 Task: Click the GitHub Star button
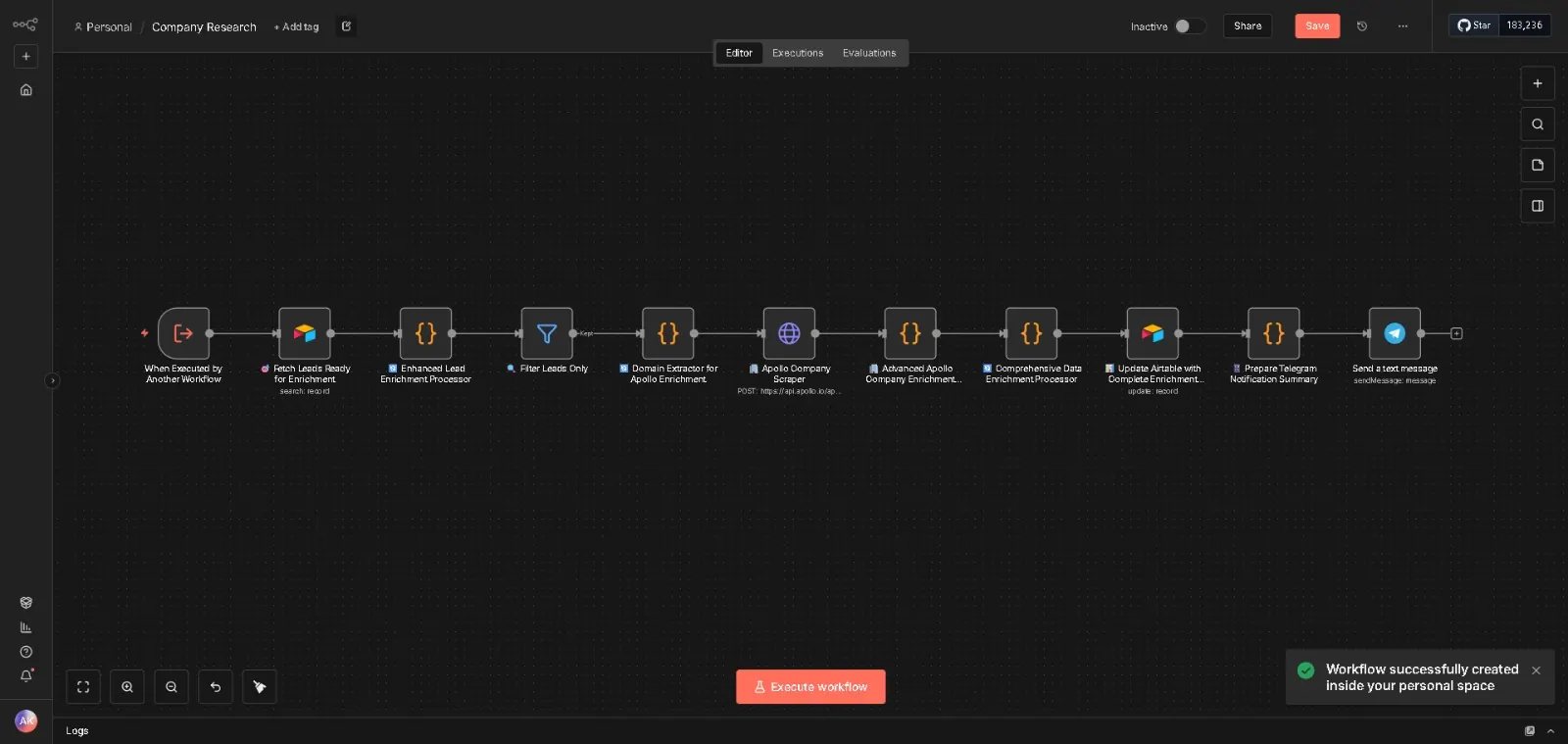pos(1474,25)
